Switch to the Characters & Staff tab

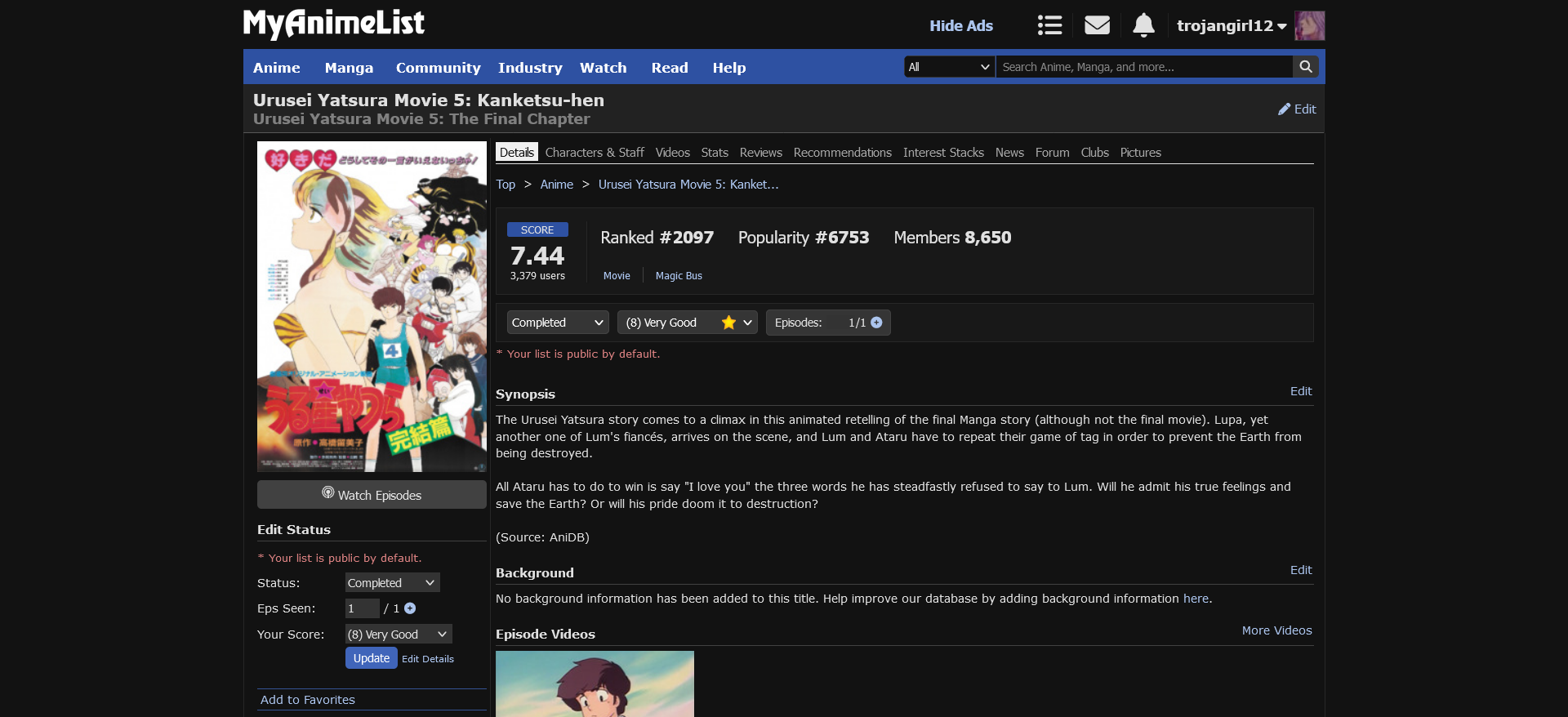pos(594,153)
